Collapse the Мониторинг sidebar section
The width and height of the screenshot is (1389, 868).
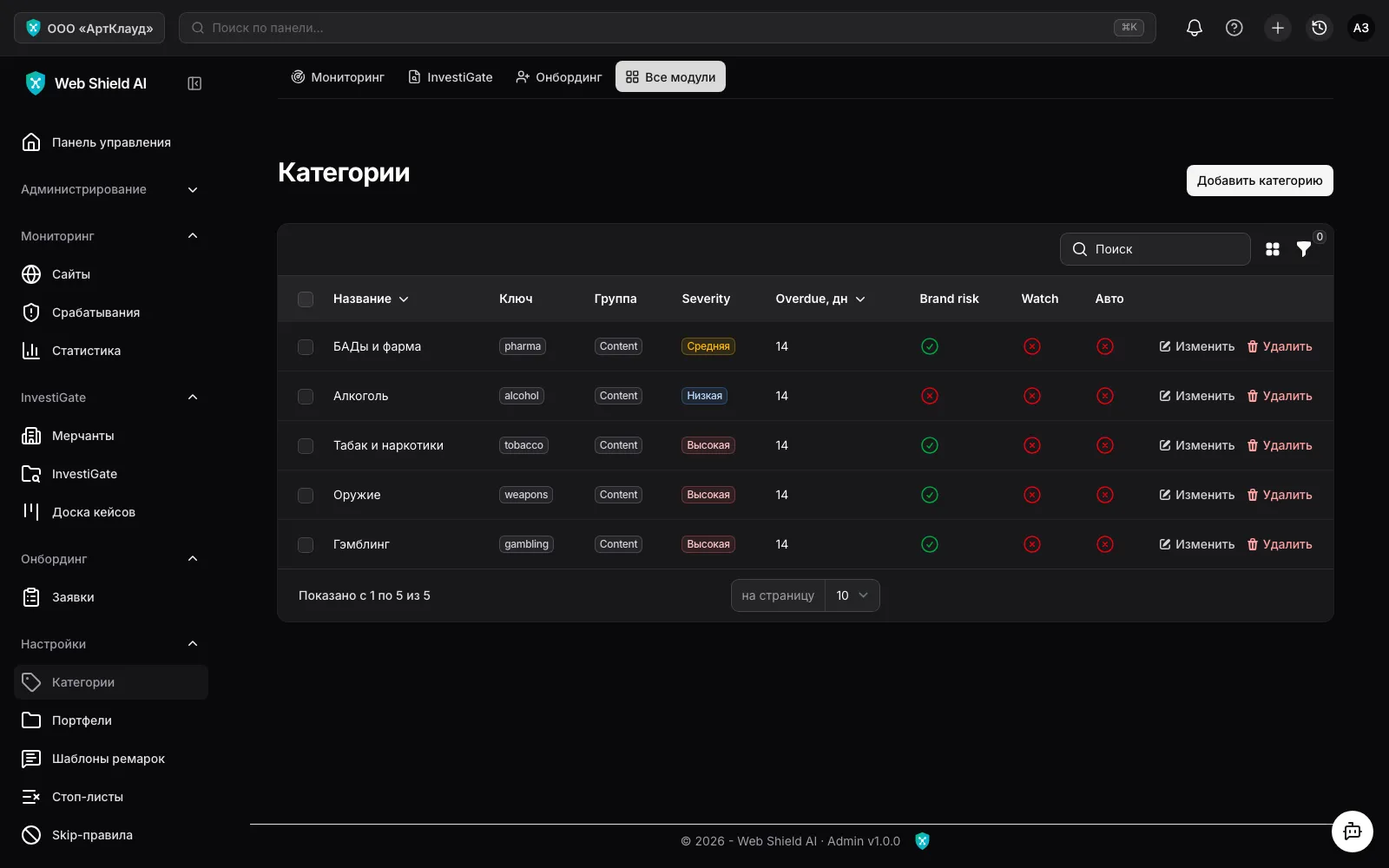111,236
